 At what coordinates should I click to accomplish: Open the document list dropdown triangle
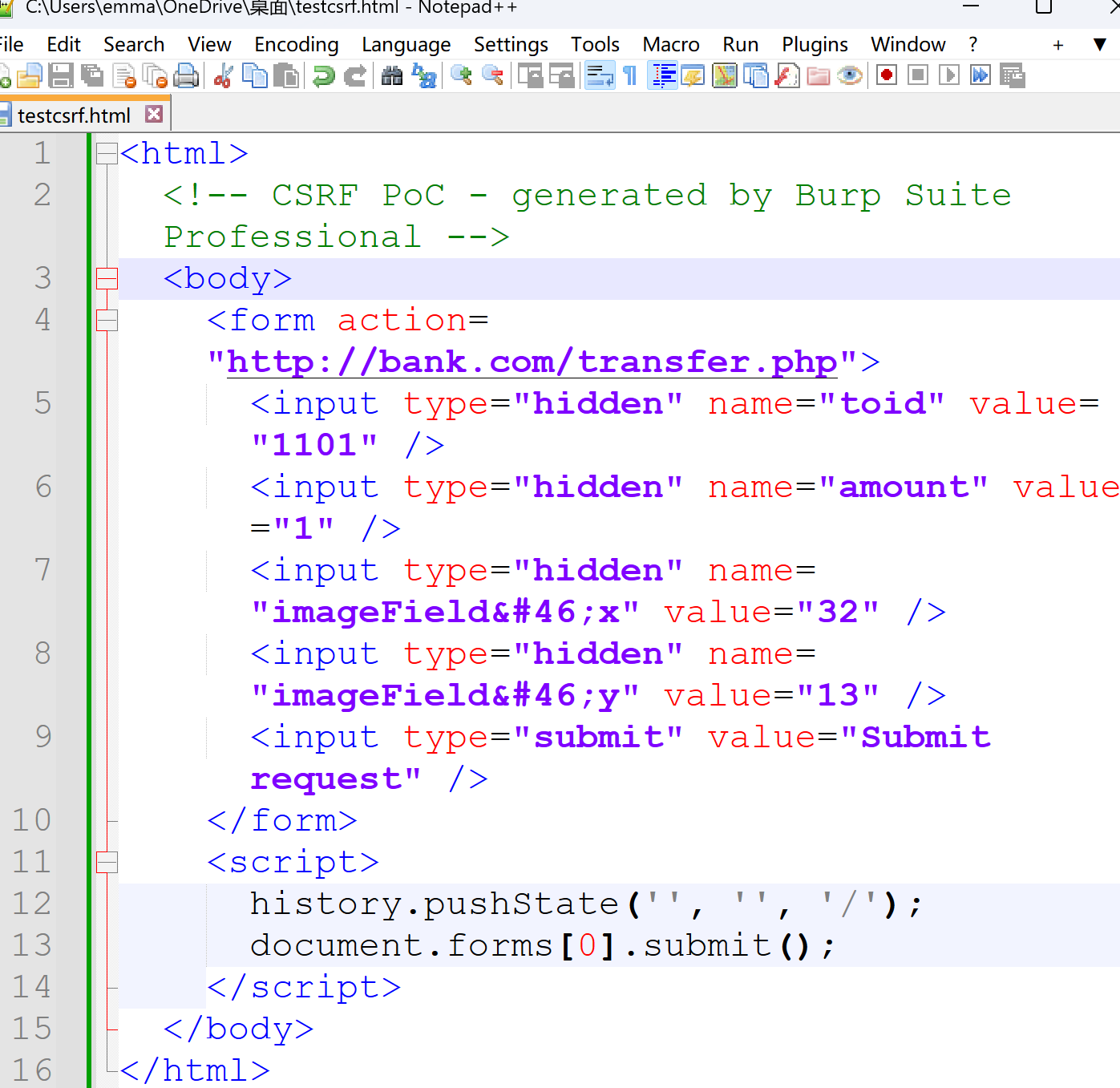coord(1100,44)
